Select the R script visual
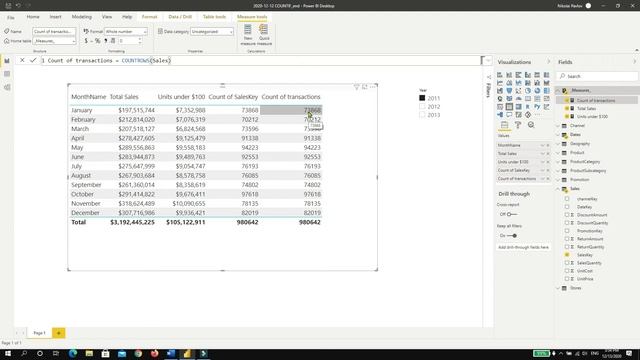 pos(528,107)
